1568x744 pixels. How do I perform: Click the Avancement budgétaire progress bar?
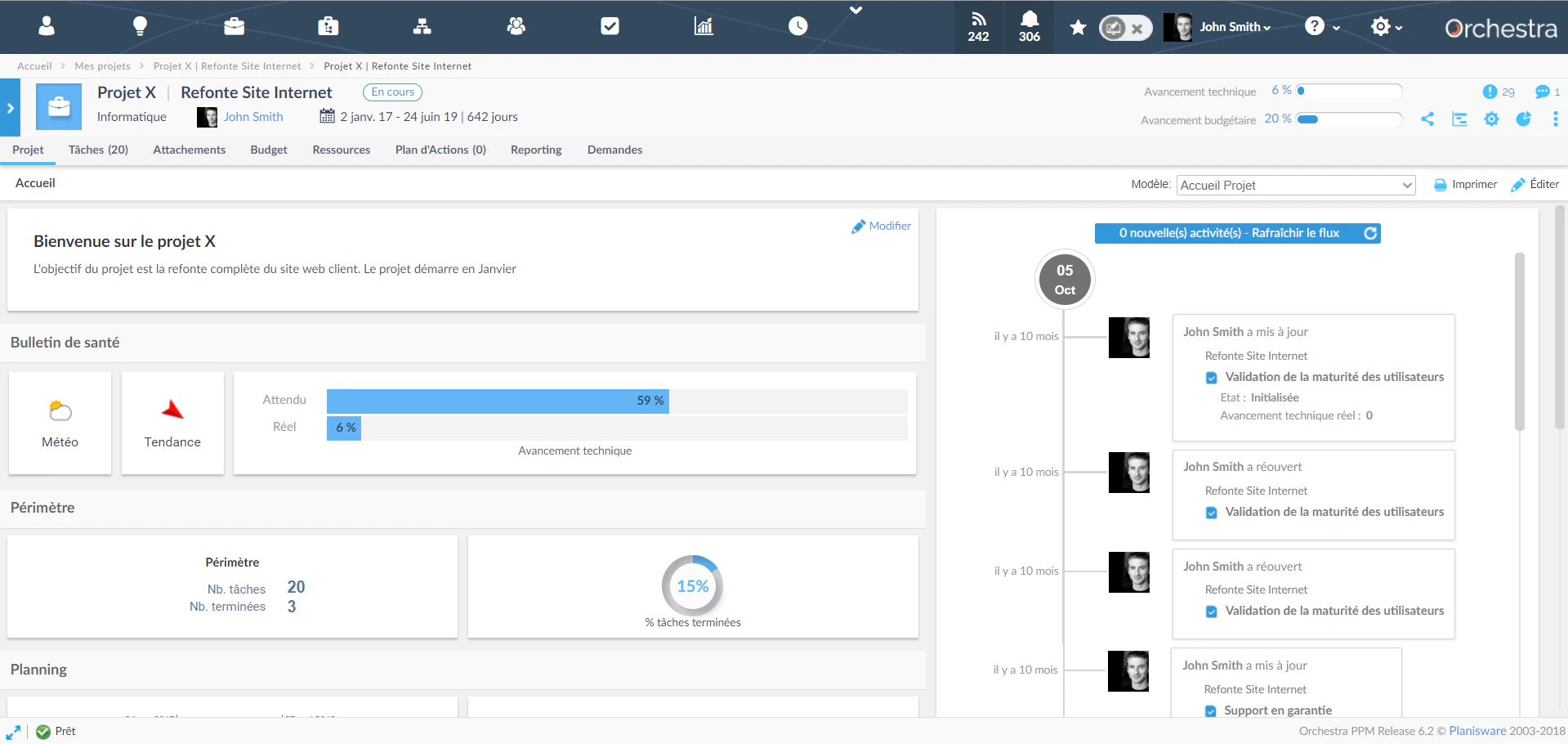coord(1350,119)
